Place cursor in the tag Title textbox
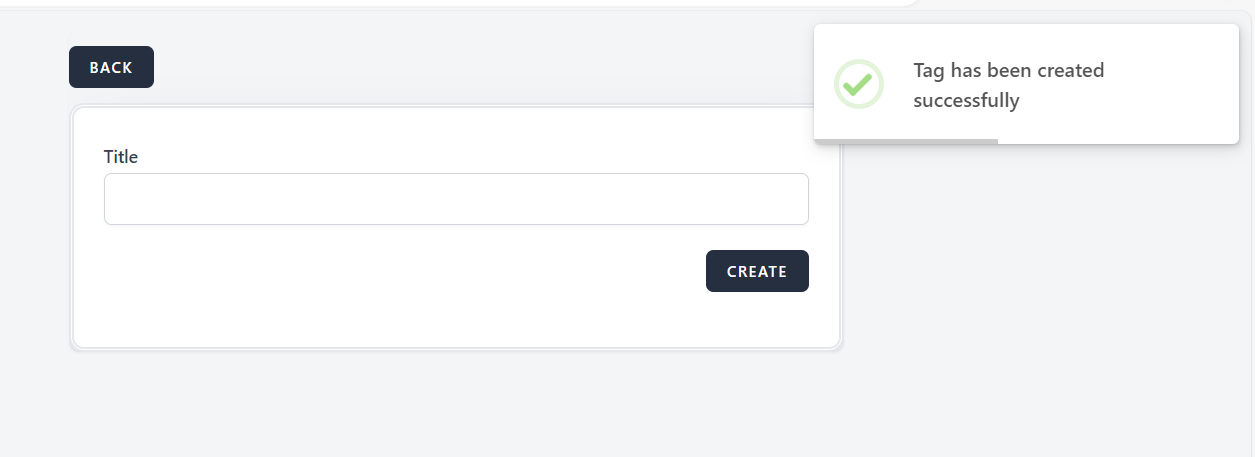The height and width of the screenshot is (457, 1255). (456, 199)
